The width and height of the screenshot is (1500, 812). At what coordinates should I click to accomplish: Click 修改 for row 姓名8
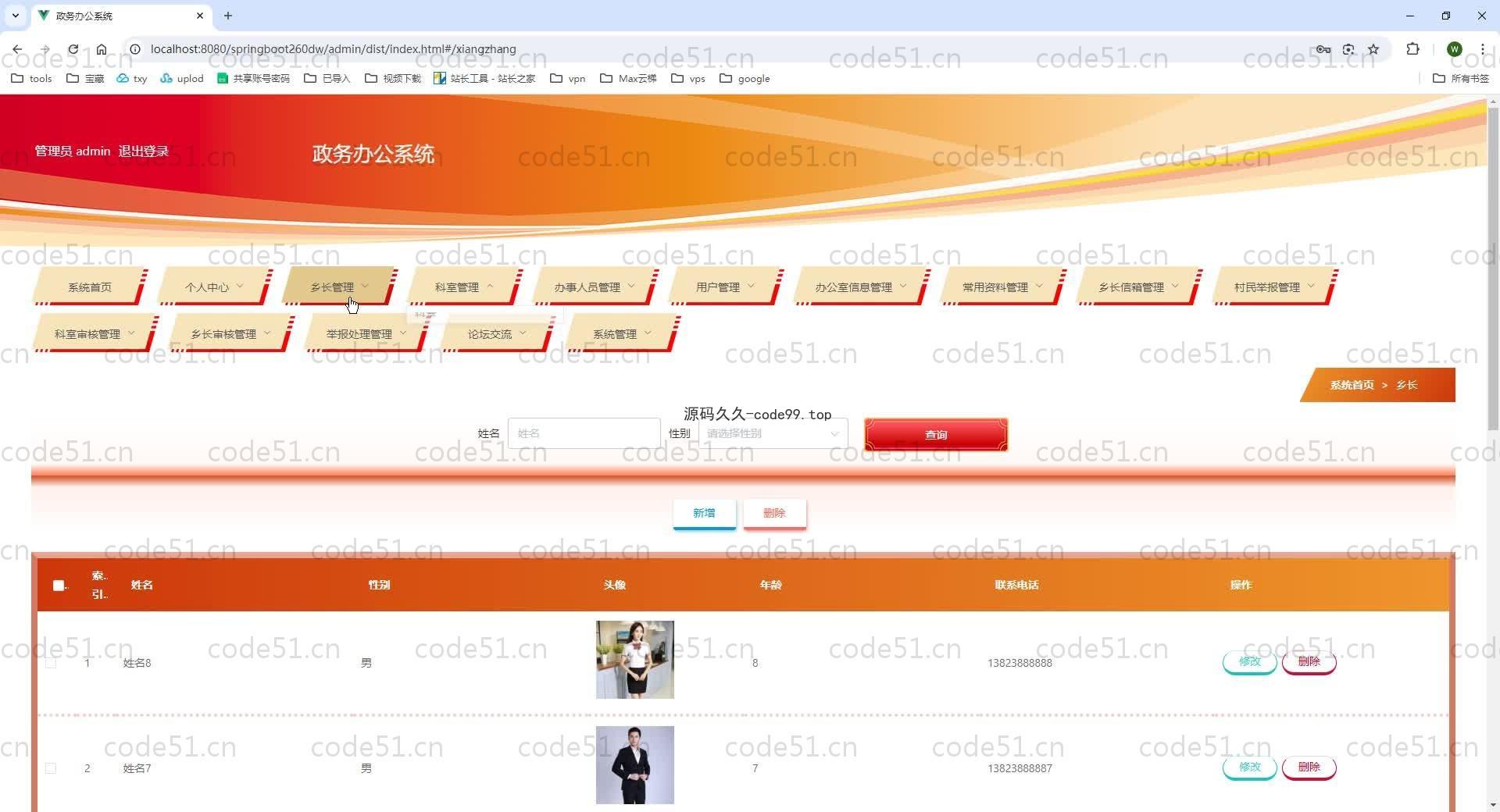pyautogui.click(x=1249, y=662)
